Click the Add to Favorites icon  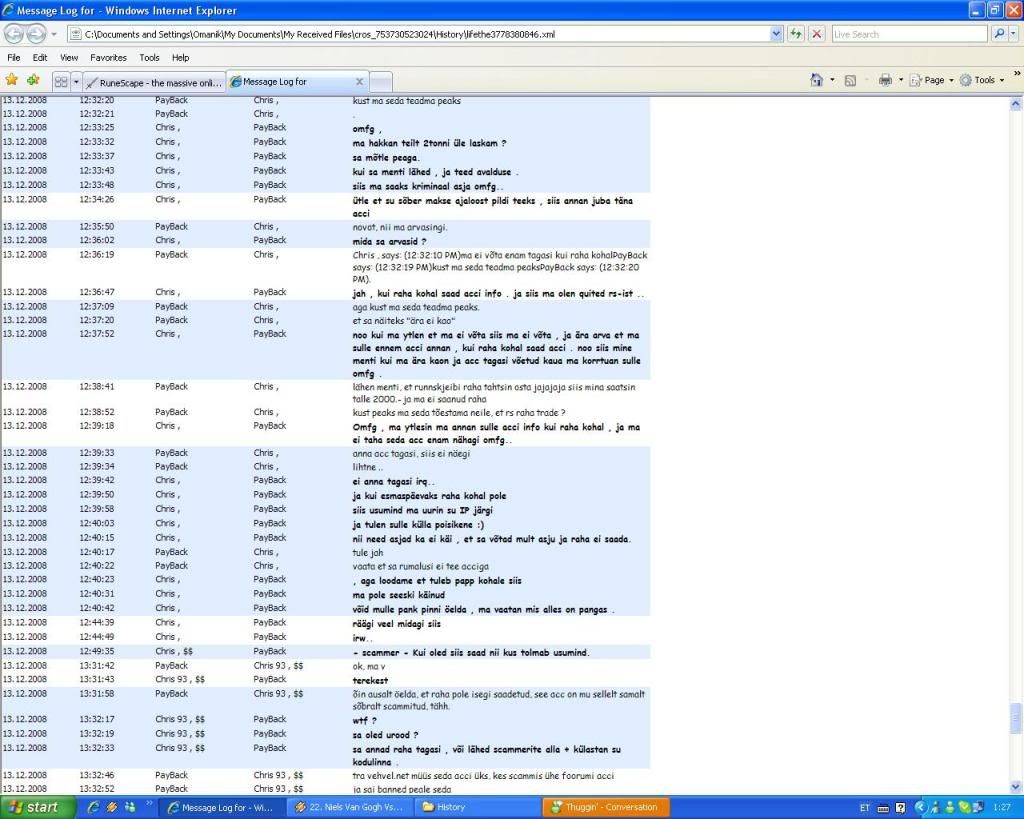[34, 80]
